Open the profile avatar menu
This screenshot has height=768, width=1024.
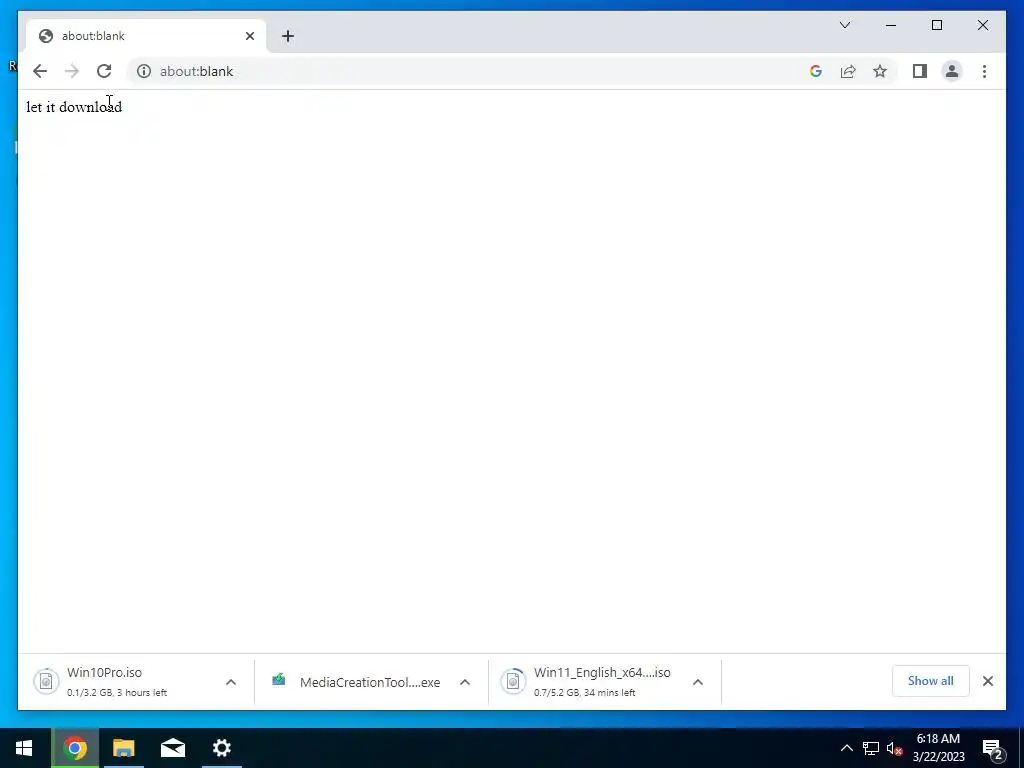(952, 71)
